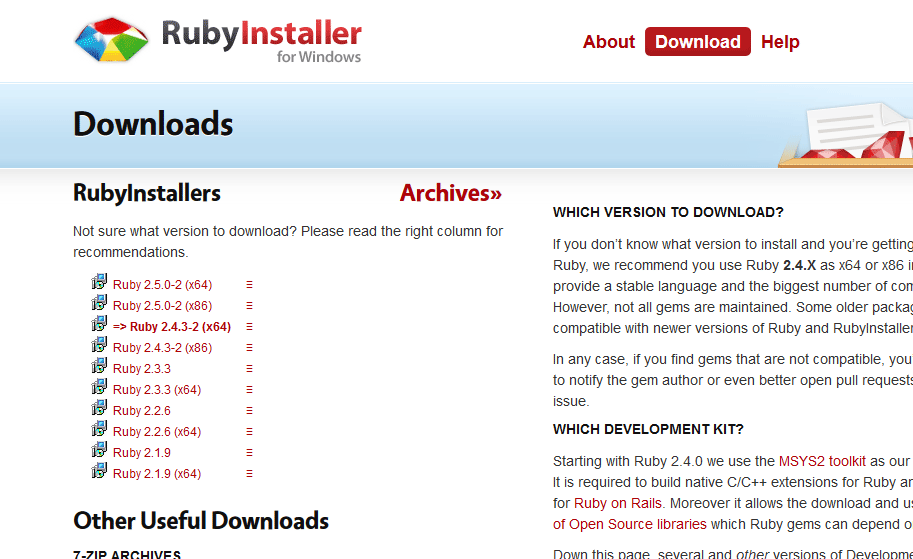This screenshot has height=559, width=913.
Task: Click the RubyInstallers section heading
Action: [147, 193]
